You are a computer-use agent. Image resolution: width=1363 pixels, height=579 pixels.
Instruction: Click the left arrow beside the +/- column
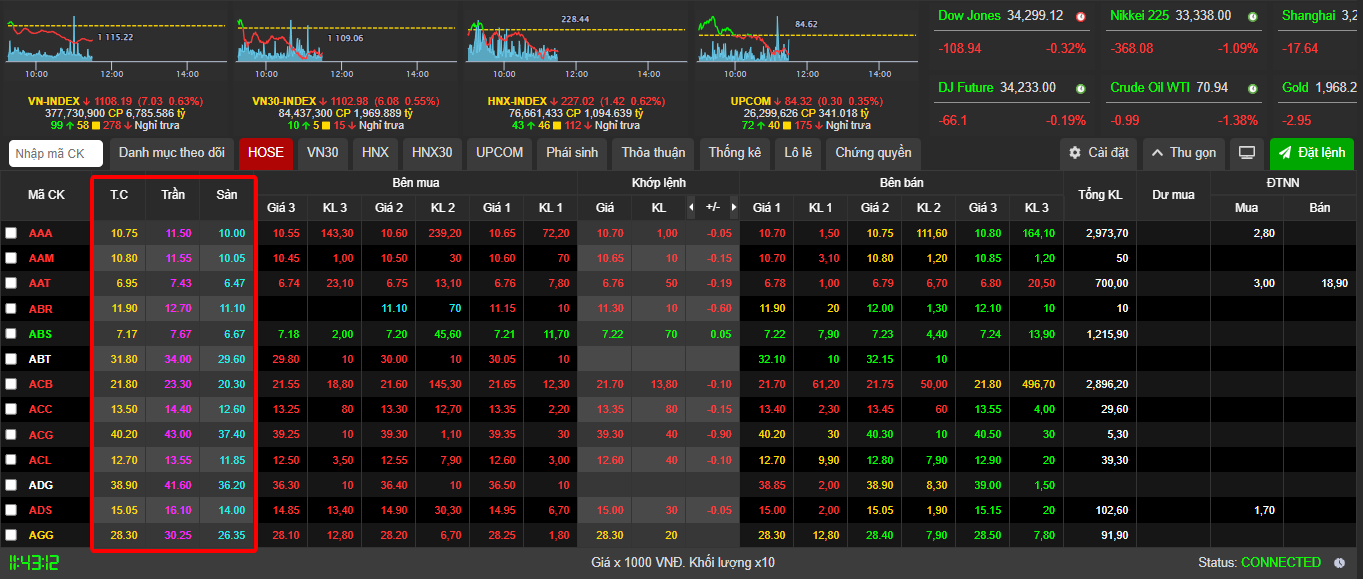pyautogui.click(x=690, y=207)
